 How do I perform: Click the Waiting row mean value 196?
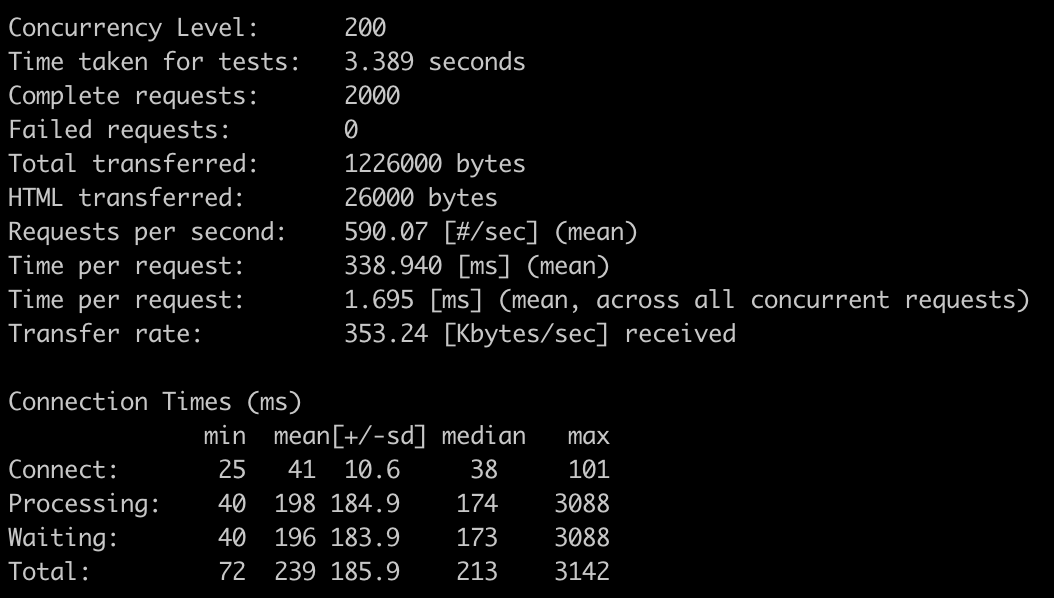(x=295, y=538)
